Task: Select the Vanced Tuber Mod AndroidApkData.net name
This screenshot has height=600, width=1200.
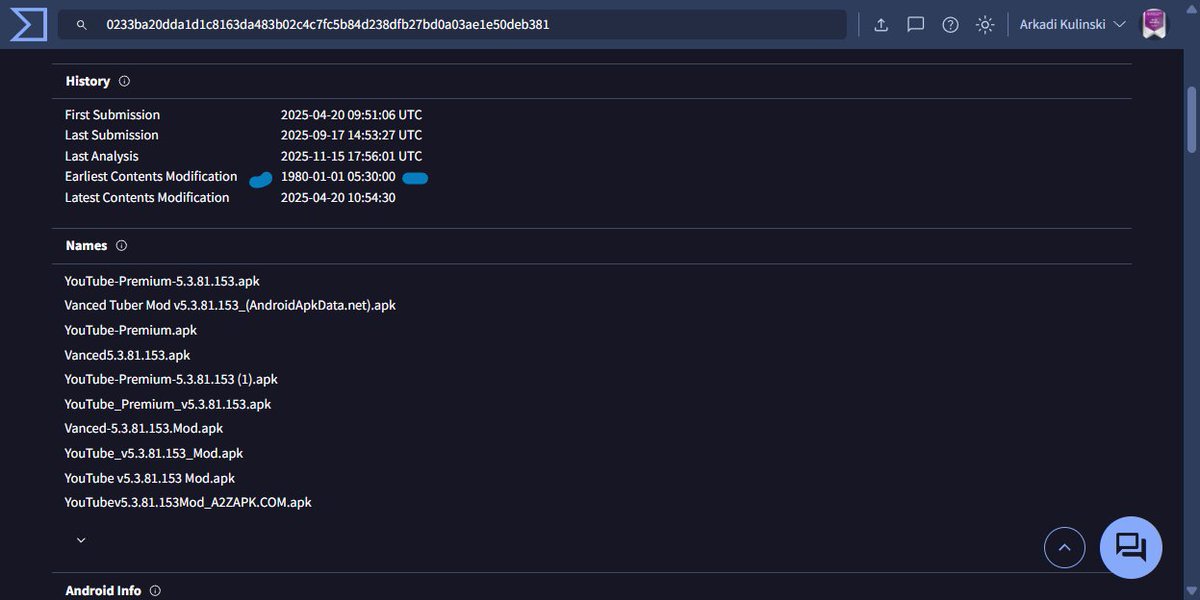Action: [230, 305]
